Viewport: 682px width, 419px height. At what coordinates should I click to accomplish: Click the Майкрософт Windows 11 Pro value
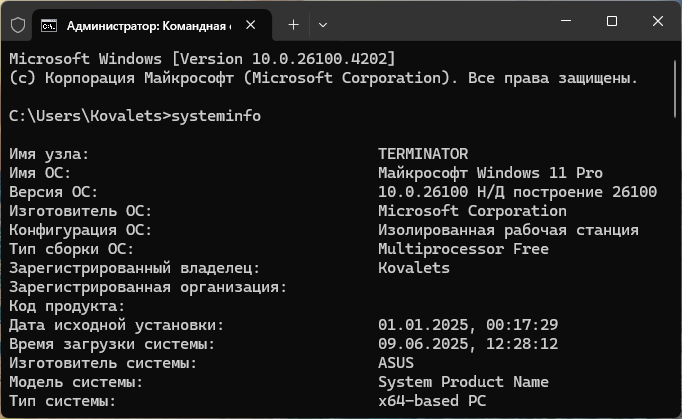[490, 173]
